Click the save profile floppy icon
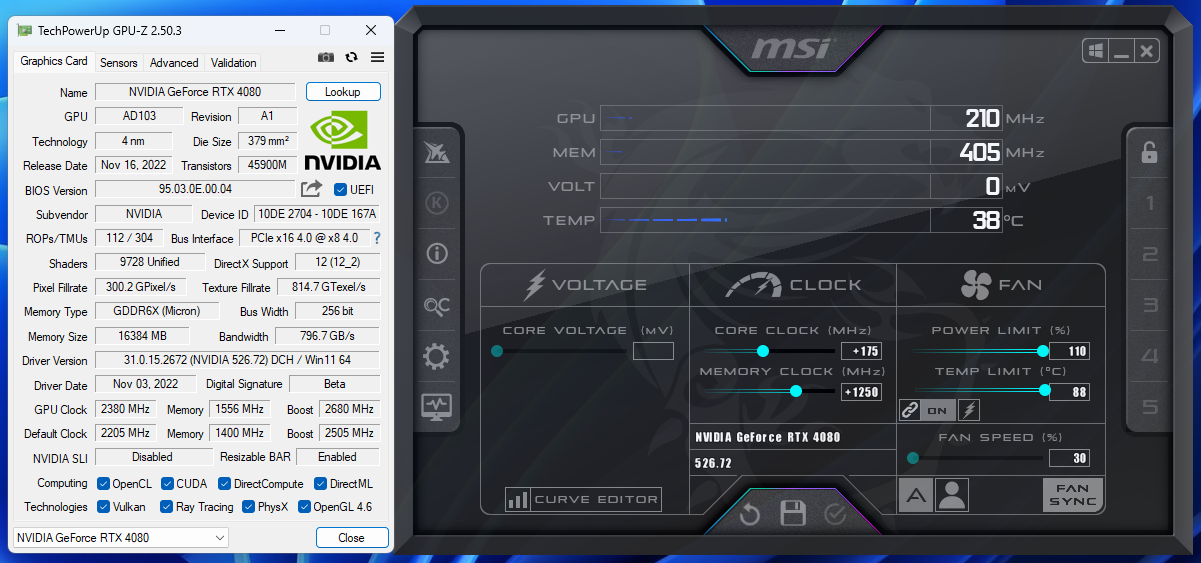Image resolution: width=1201 pixels, height=563 pixels. pos(793,514)
